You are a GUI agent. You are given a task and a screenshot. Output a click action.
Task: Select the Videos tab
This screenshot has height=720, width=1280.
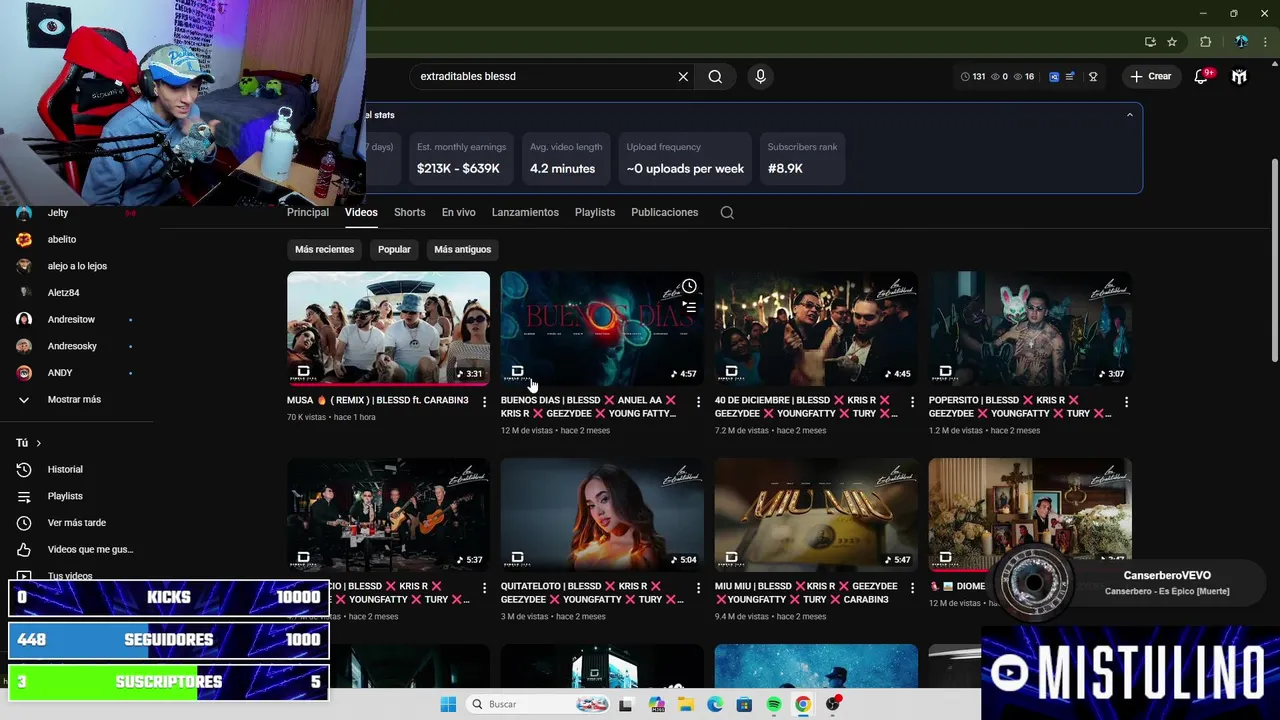pos(361,212)
